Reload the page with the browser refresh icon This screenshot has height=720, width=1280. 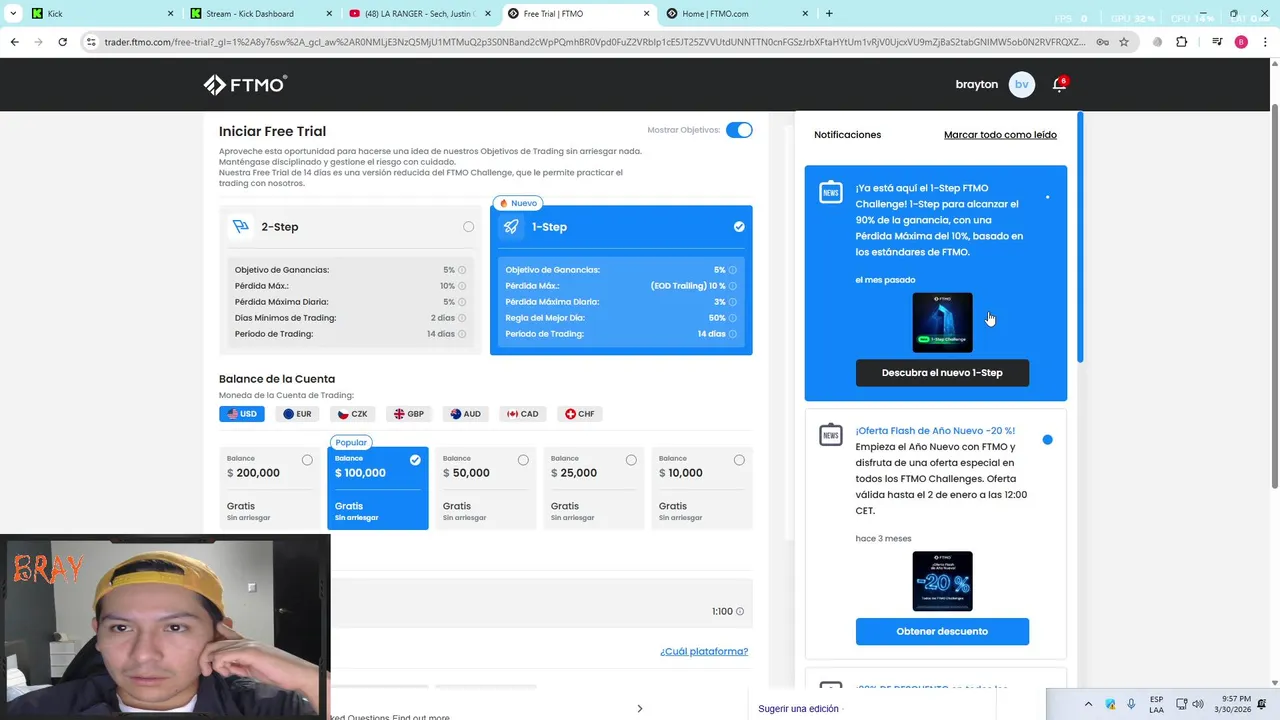pos(62,42)
